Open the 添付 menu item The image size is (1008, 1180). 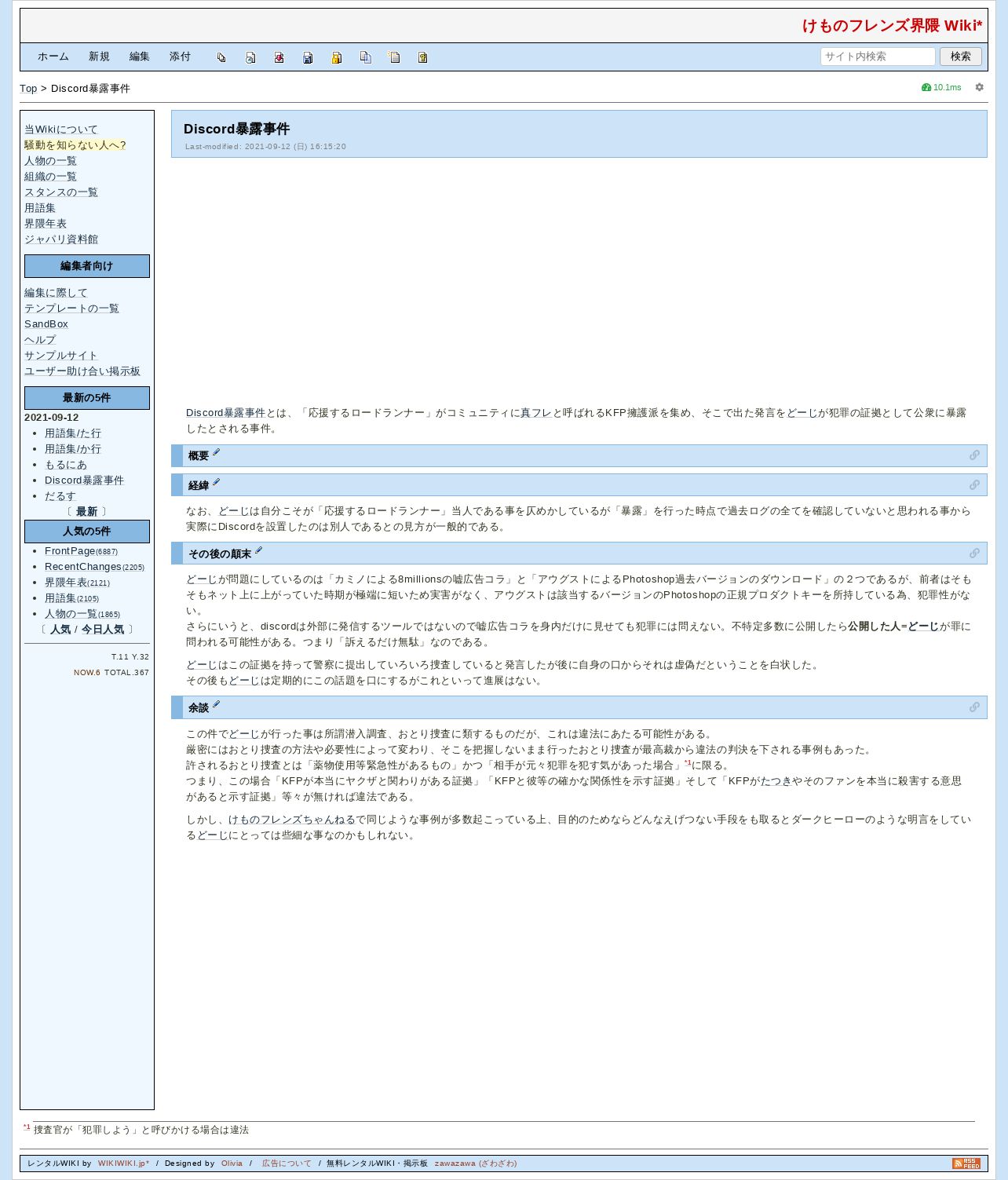point(181,57)
